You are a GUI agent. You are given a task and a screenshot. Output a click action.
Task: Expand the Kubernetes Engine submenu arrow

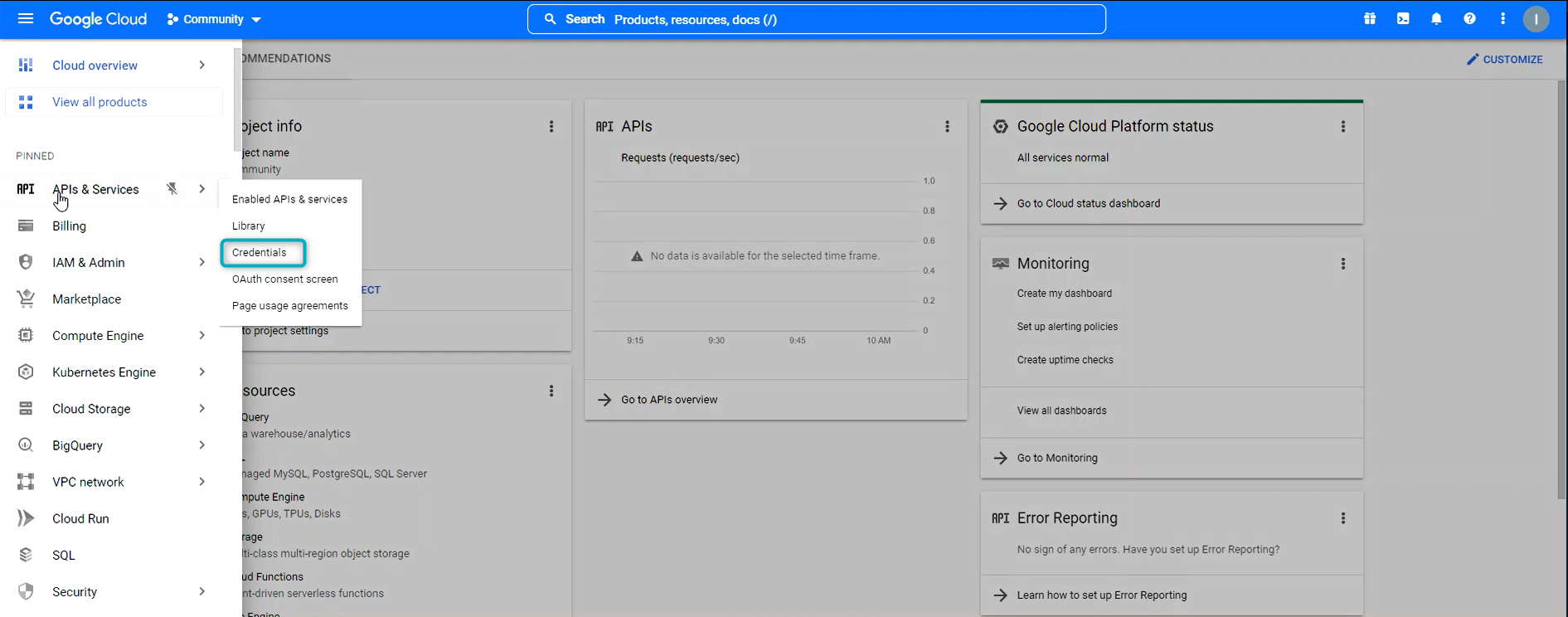[201, 372]
